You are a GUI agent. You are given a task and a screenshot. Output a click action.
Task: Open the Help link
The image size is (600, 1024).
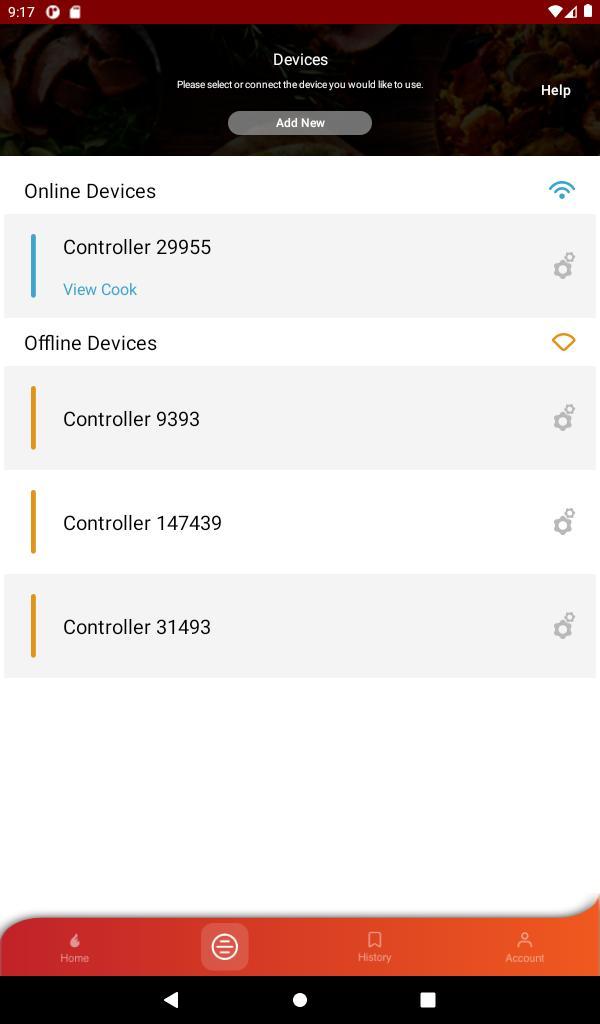point(556,90)
